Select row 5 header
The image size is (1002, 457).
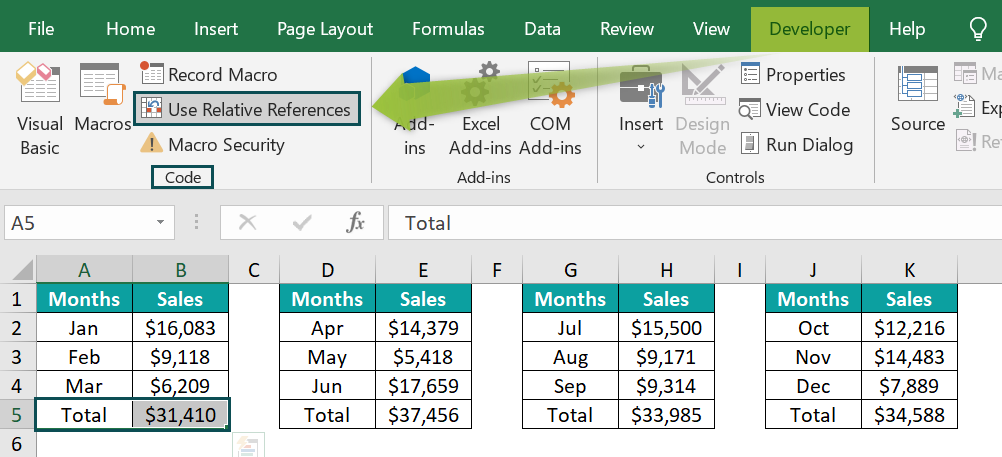18,415
